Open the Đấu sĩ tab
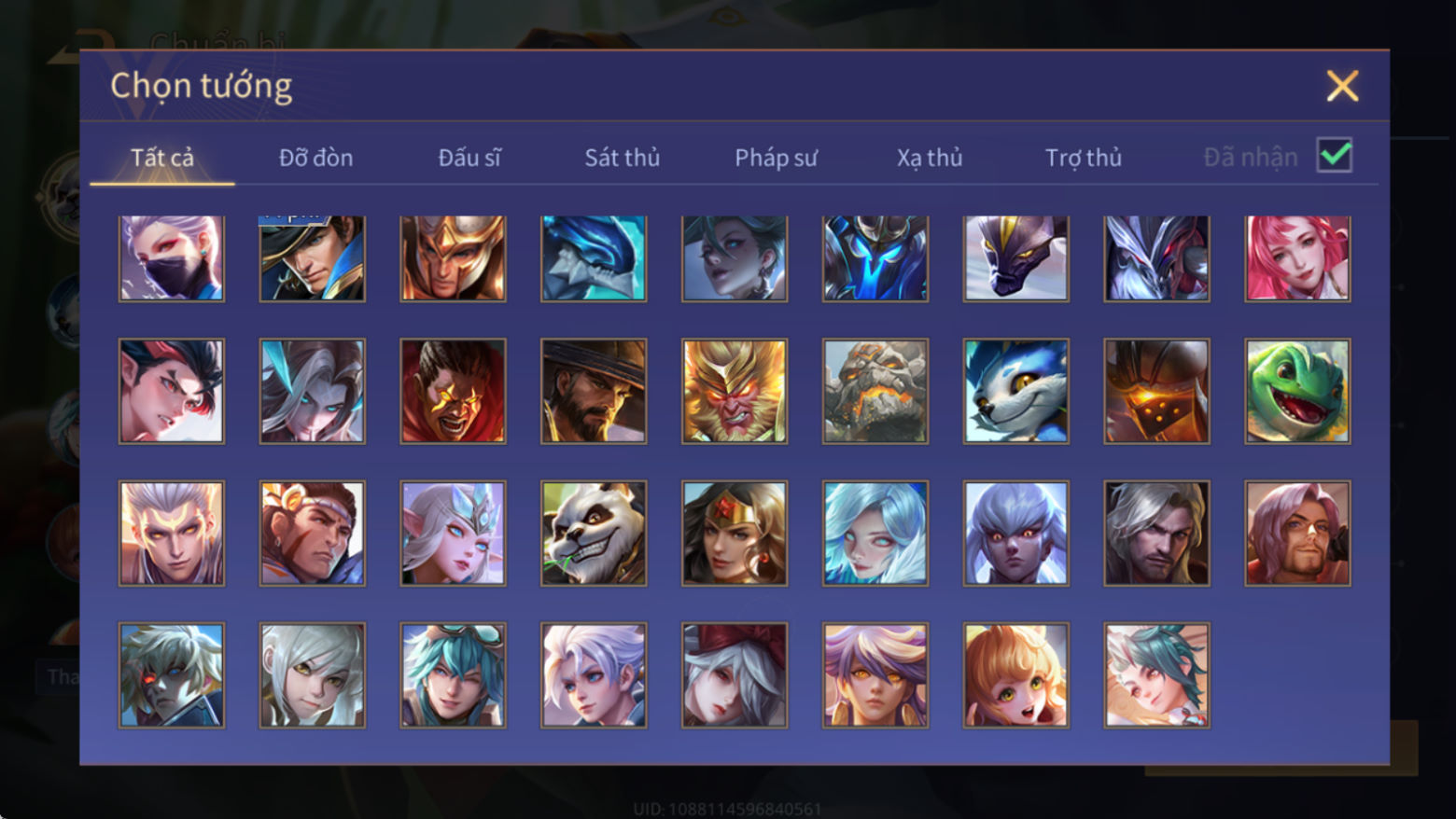The width and height of the screenshot is (1456, 819). click(x=469, y=158)
